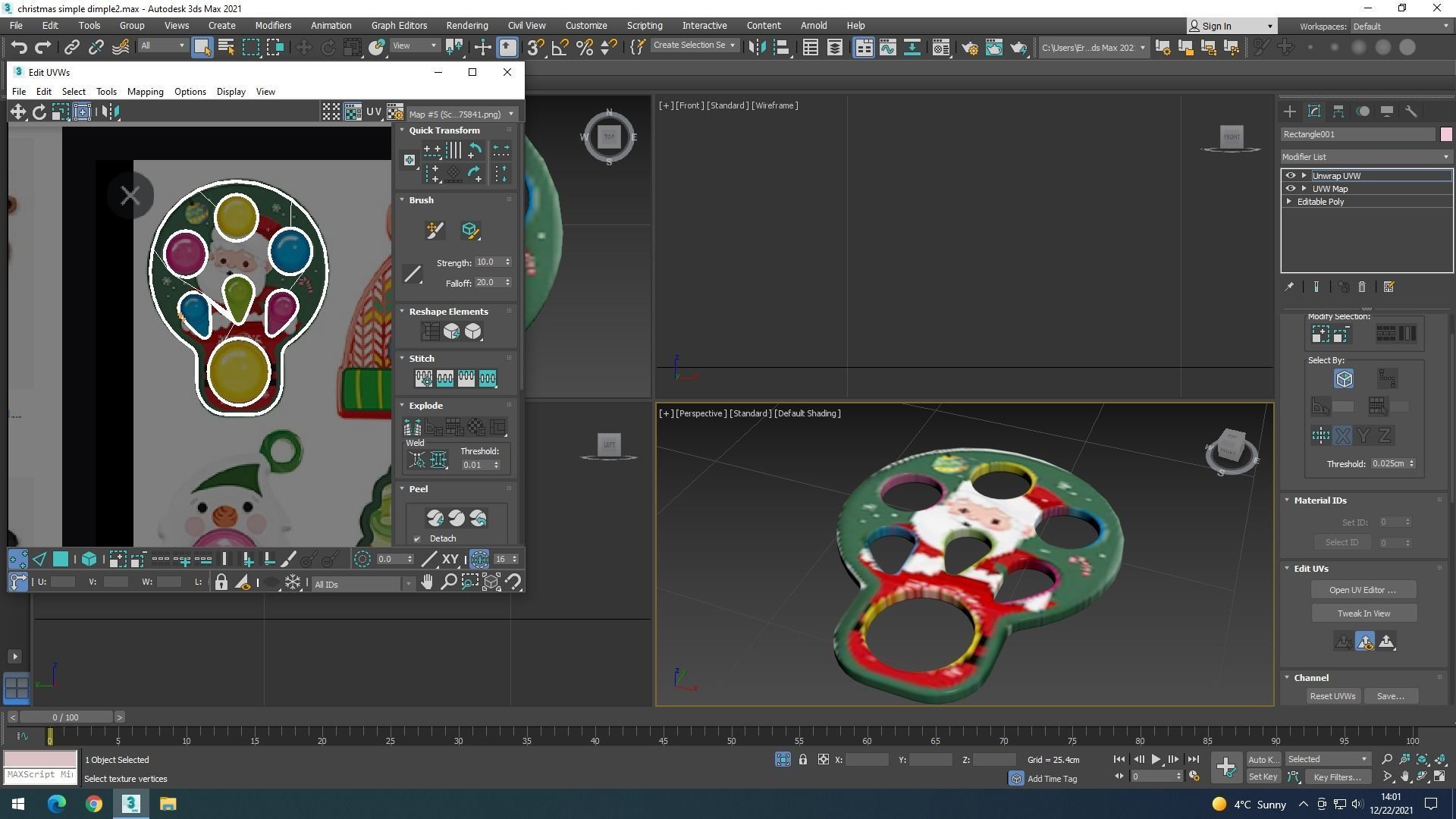Click the Quick Peel icon
The image size is (1456, 819).
click(435, 519)
